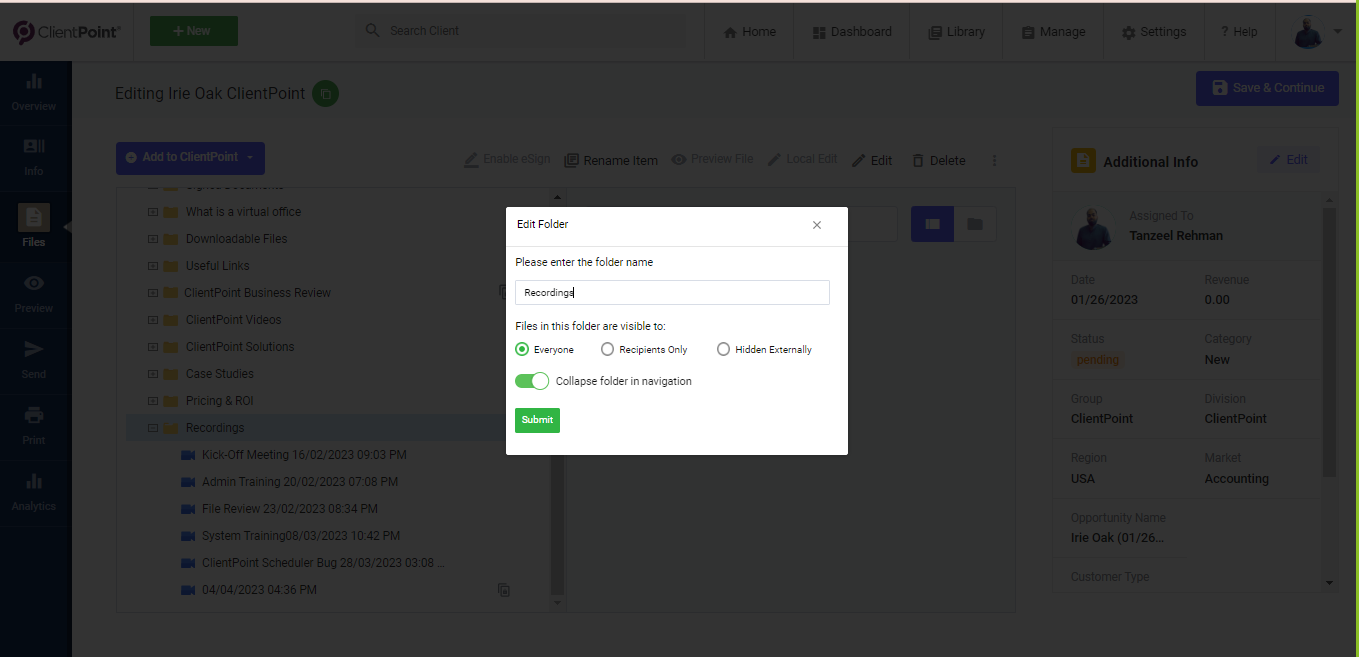The height and width of the screenshot is (657, 1359).
Task: Open the Dashboard page
Action: 852,32
